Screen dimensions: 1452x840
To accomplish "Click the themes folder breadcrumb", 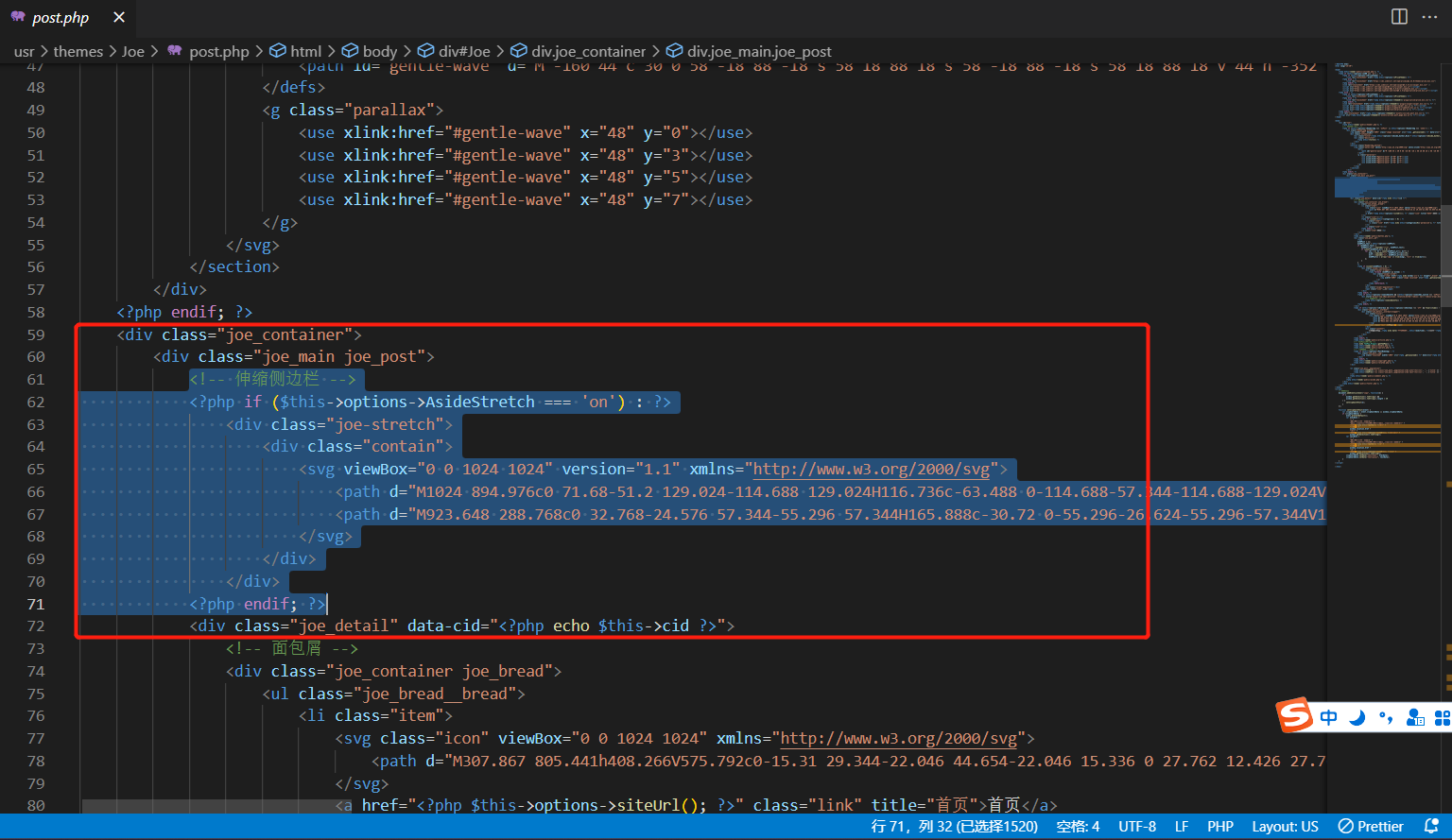I will [78, 51].
